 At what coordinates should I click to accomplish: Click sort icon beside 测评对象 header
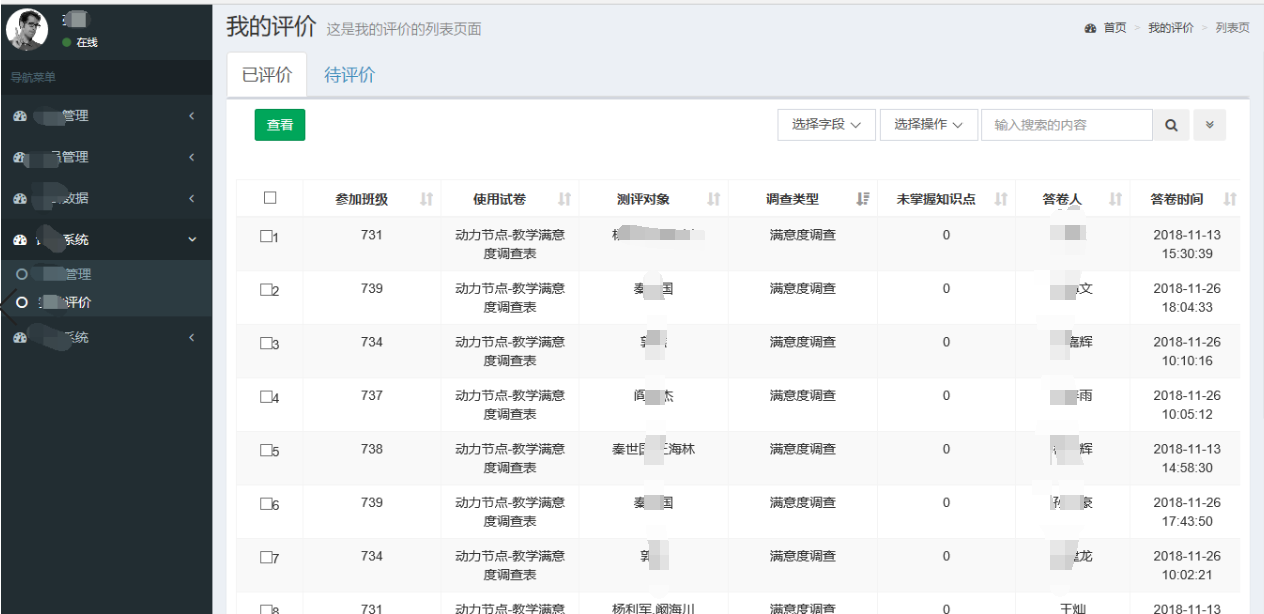(x=714, y=199)
